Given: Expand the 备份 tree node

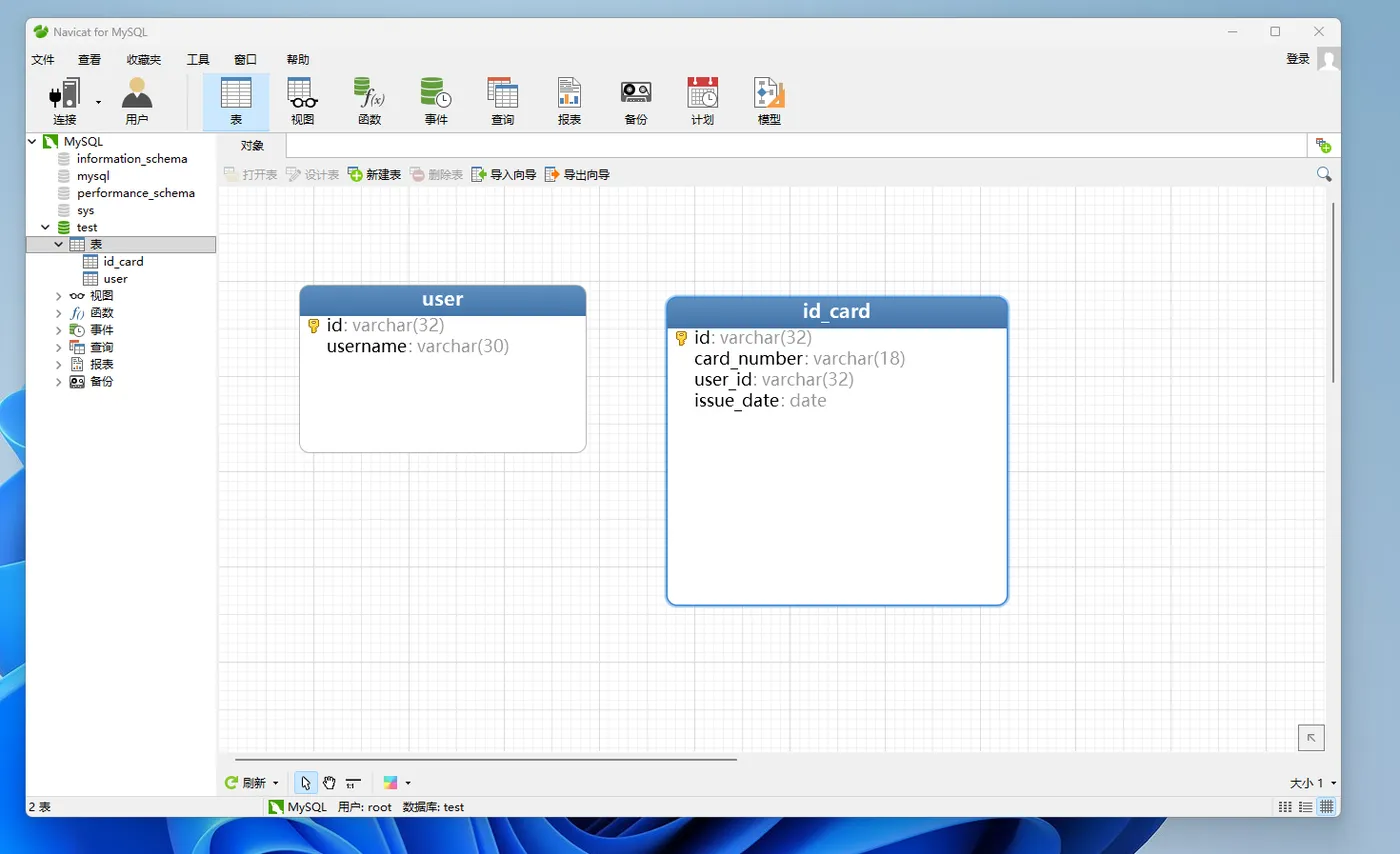Looking at the screenshot, I should 59,381.
